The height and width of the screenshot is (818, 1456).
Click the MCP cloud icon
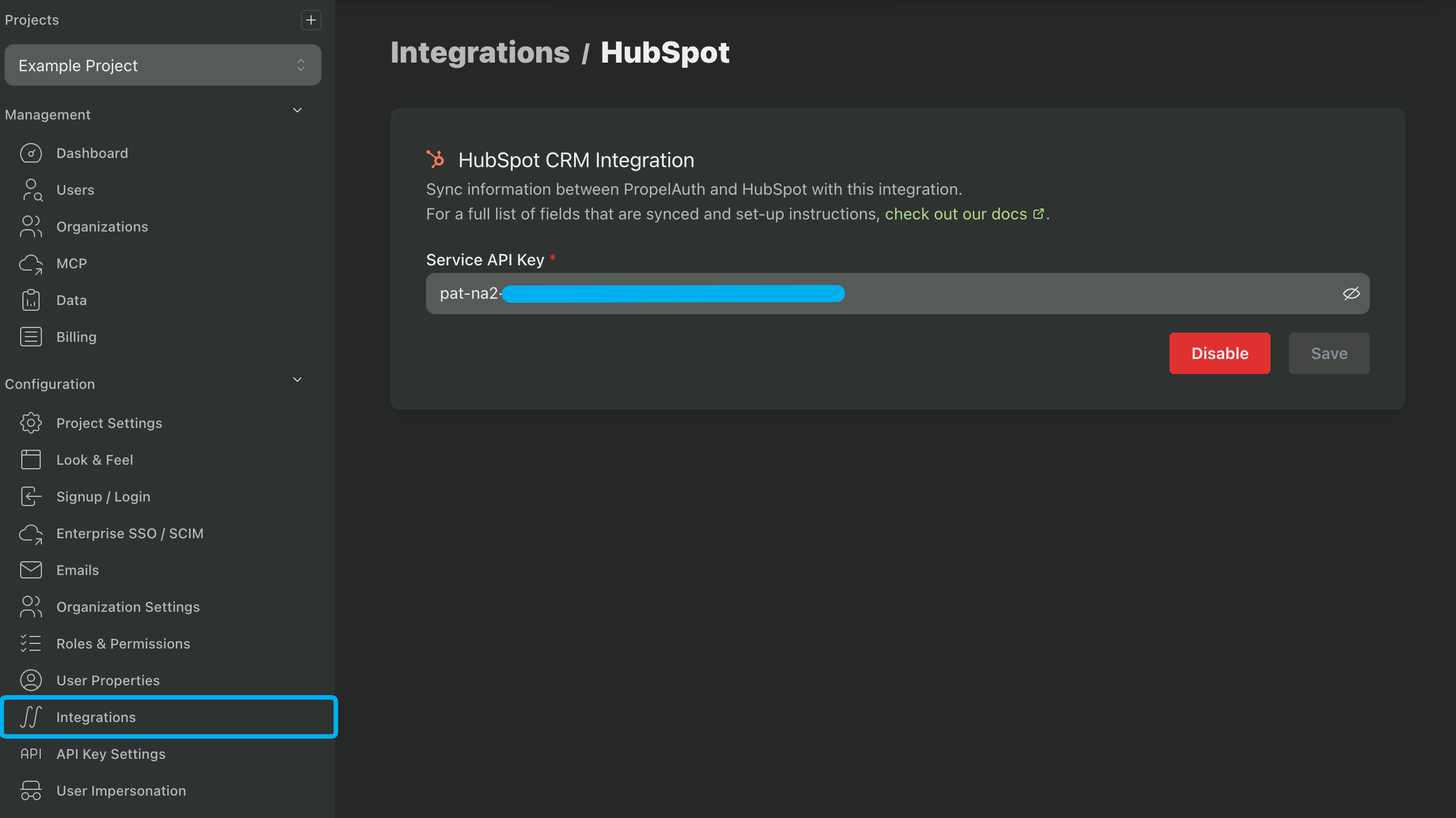(x=30, y=263)
